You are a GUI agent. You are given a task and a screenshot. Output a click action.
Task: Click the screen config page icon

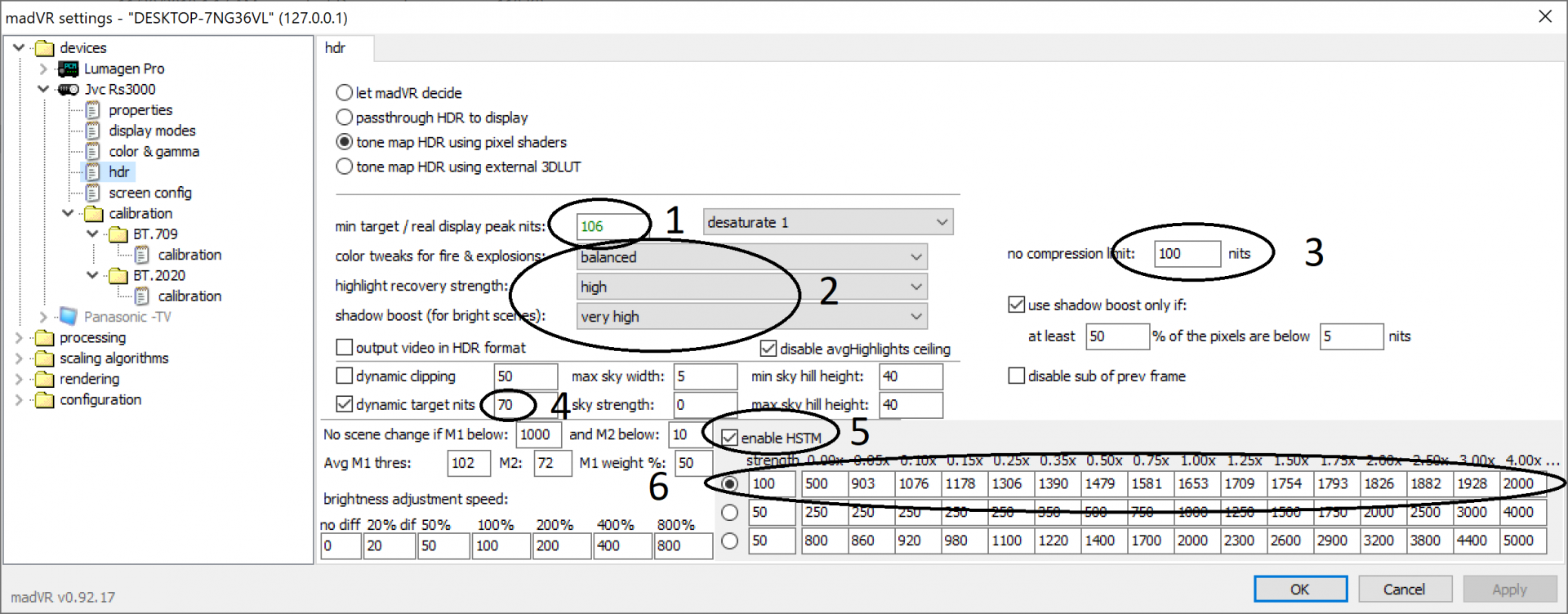coord(93,193)
